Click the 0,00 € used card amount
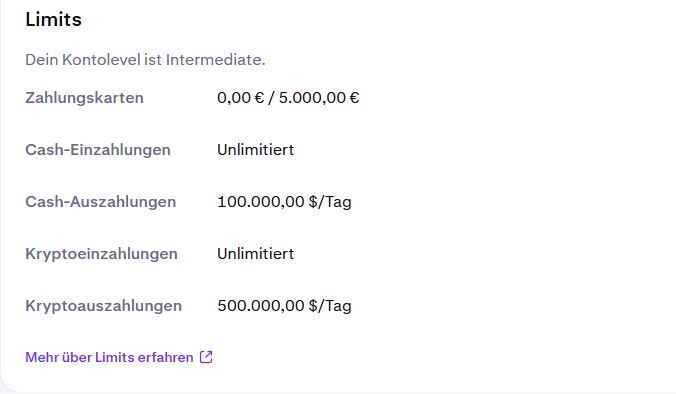 coord(241,98)
